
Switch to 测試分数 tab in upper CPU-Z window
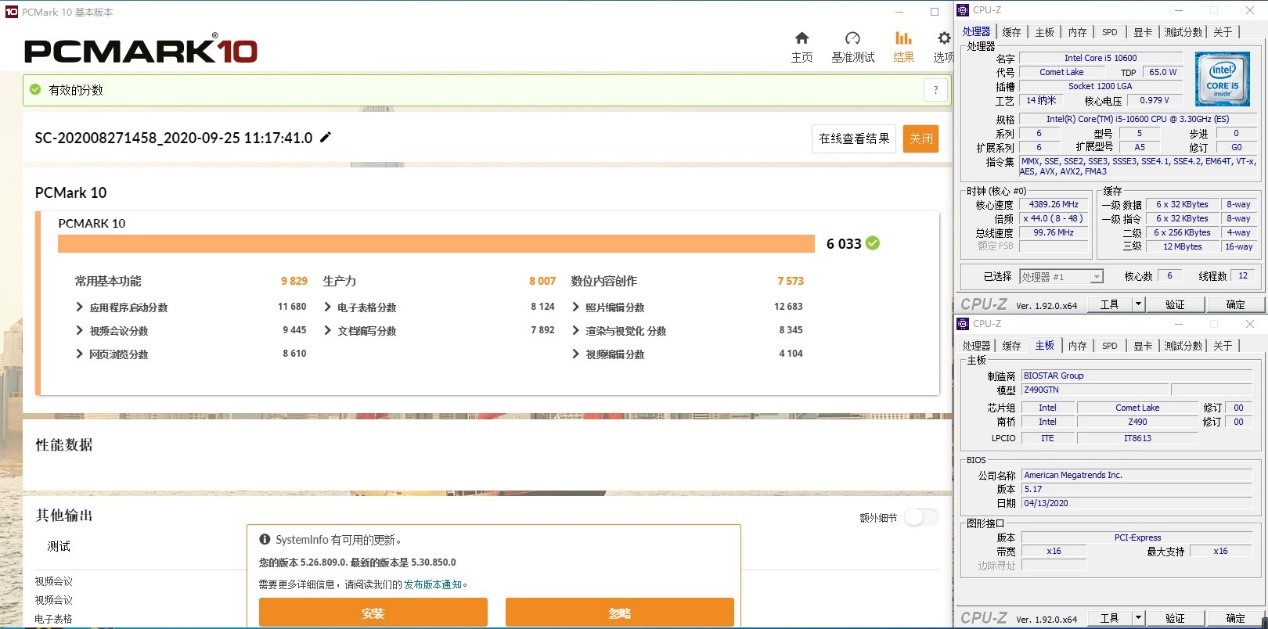(1185, 32)
